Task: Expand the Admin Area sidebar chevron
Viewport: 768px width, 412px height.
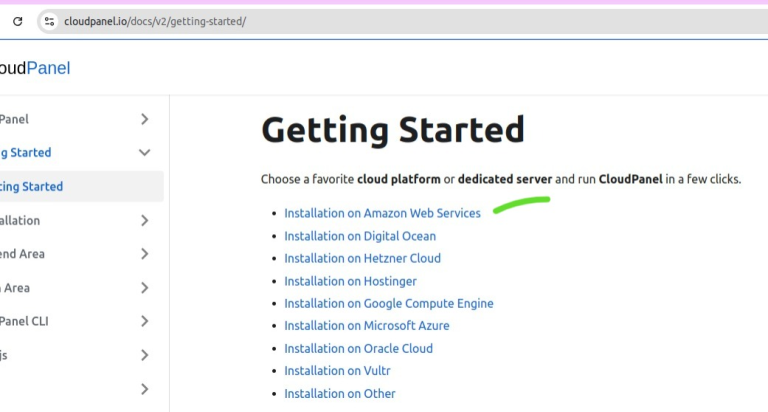Action: [x=145, y=288]
